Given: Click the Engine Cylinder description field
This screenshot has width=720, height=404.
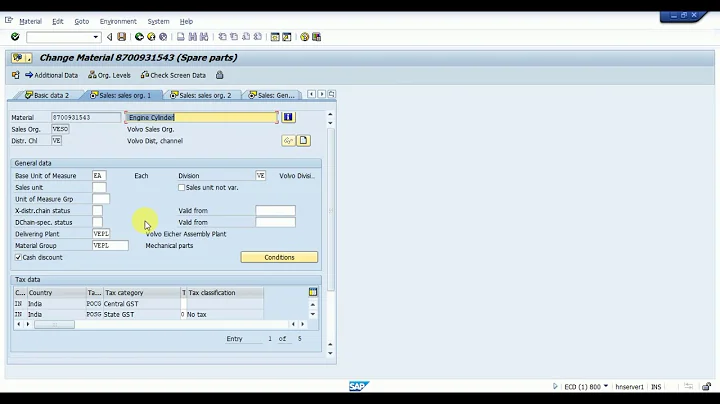Looking at the screenshot, I should point(201,118).
